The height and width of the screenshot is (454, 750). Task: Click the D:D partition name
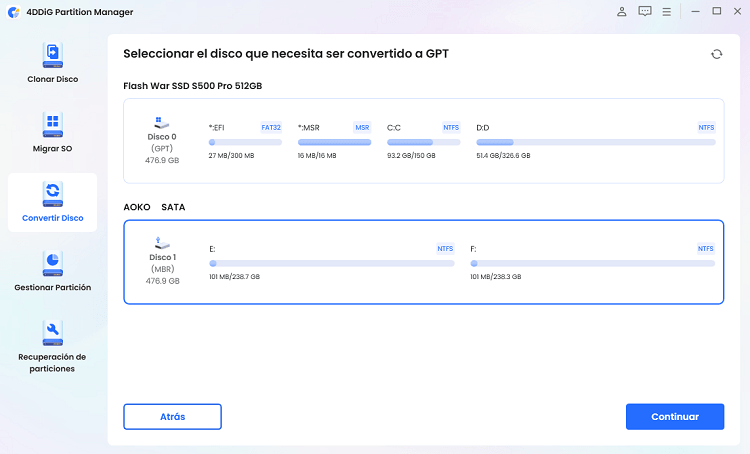pos(483,128)
